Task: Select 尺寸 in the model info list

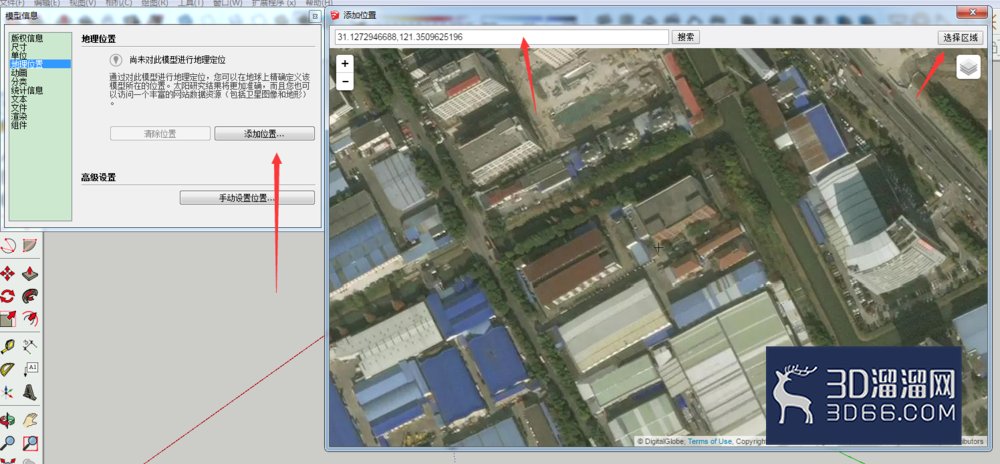Action: point(18,47)
